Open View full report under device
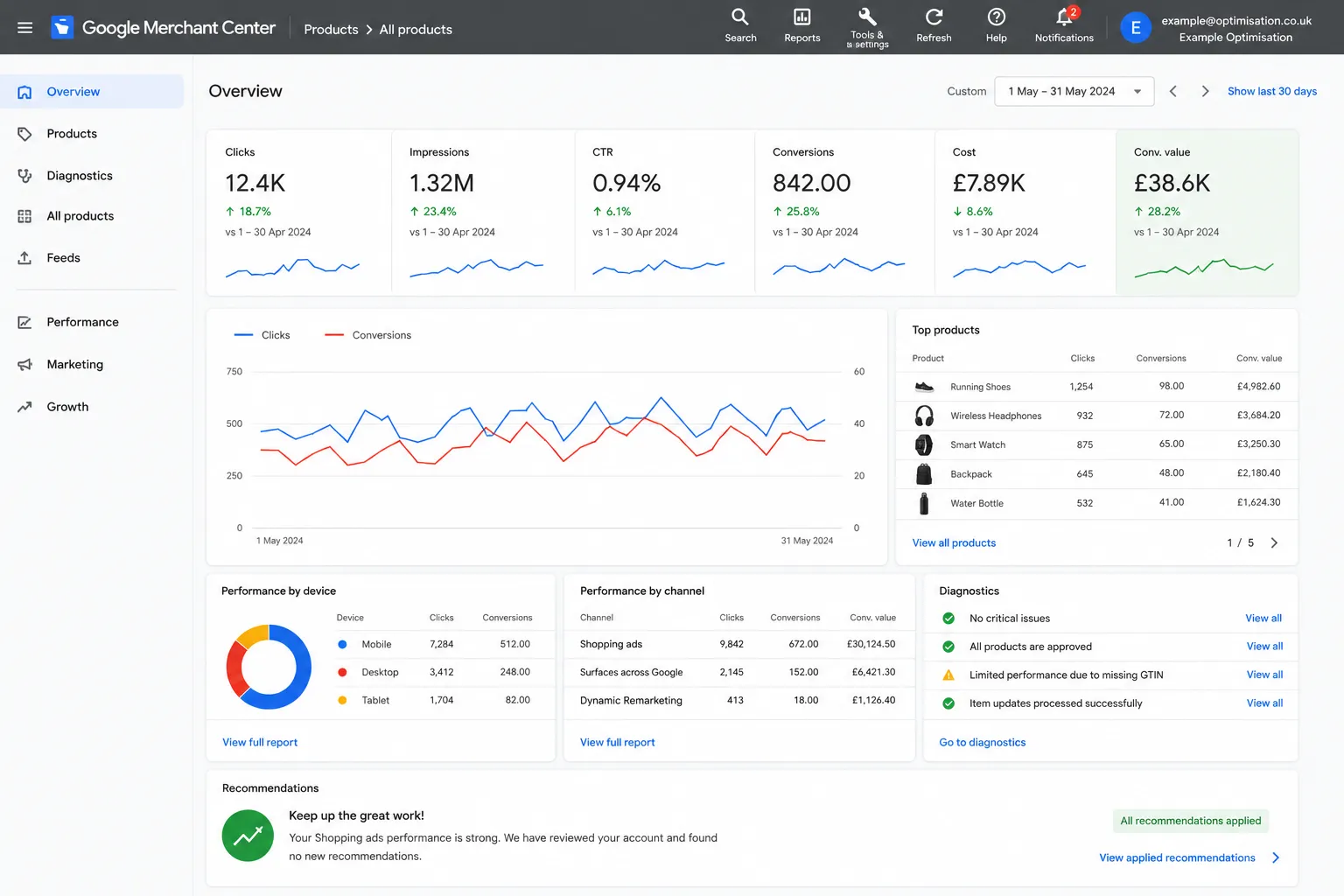The width and height of the screenshot is (1344, 896). pyautogui.click(x=260, y=742)
